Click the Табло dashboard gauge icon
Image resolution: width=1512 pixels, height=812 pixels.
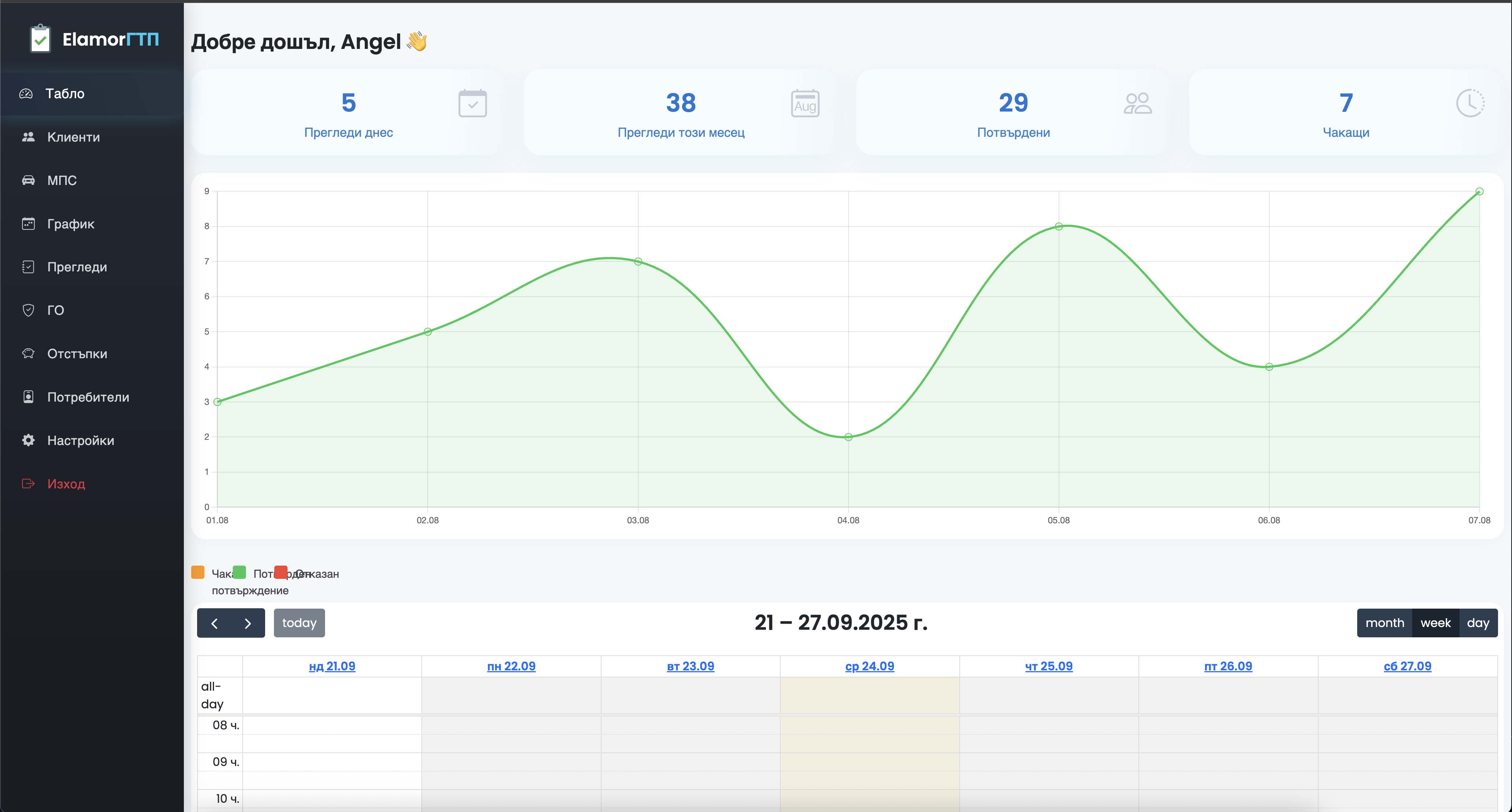26,93
